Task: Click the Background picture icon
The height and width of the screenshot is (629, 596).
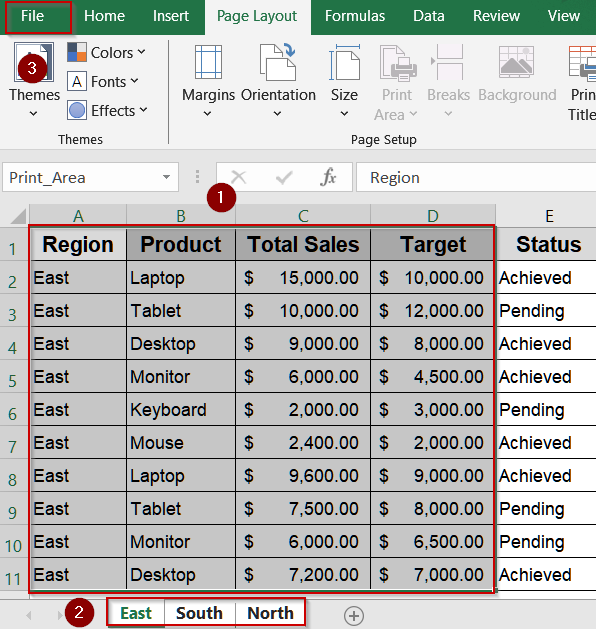Action: pyautogui.click(x=516, y=62)
